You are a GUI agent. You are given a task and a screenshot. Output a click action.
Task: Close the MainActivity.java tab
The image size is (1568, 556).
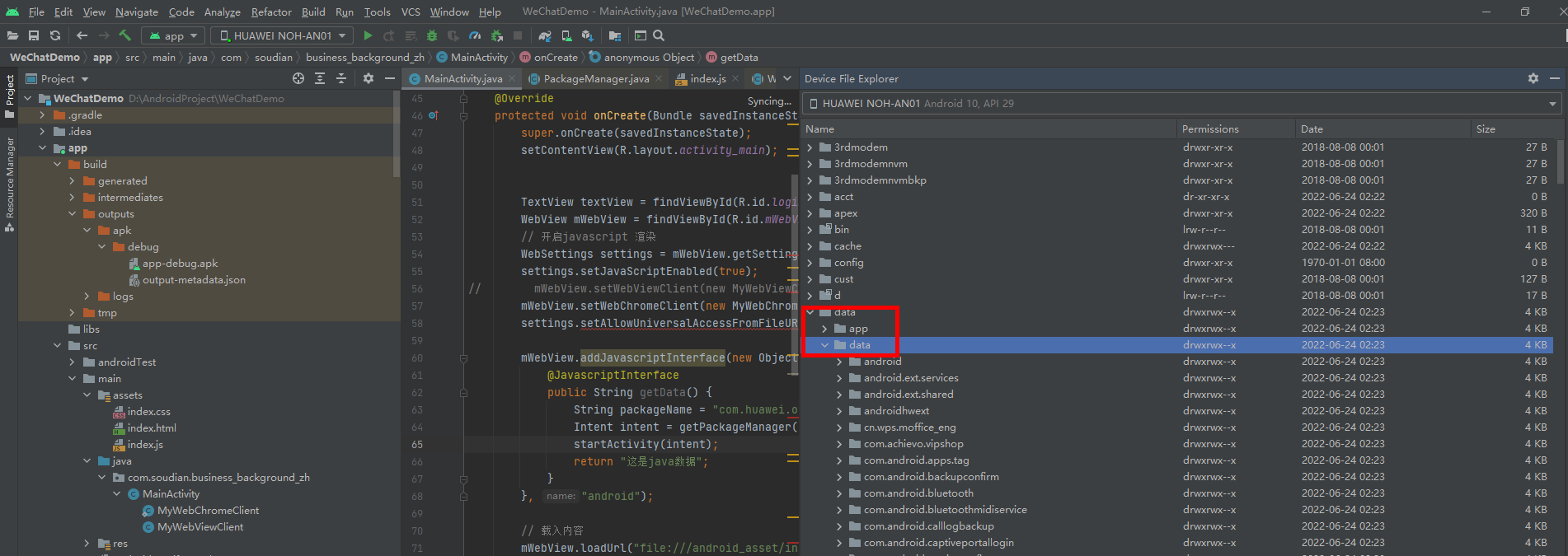point(512,79)
